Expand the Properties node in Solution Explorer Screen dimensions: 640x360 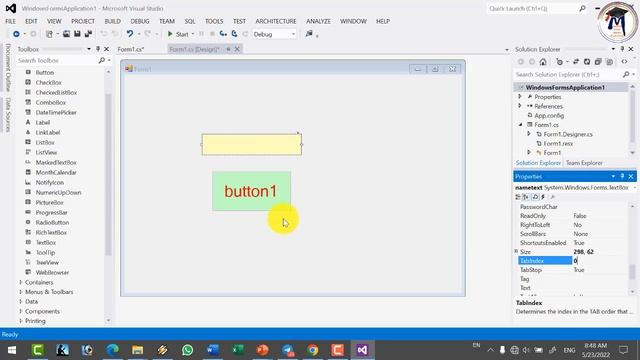pos(520,97)
